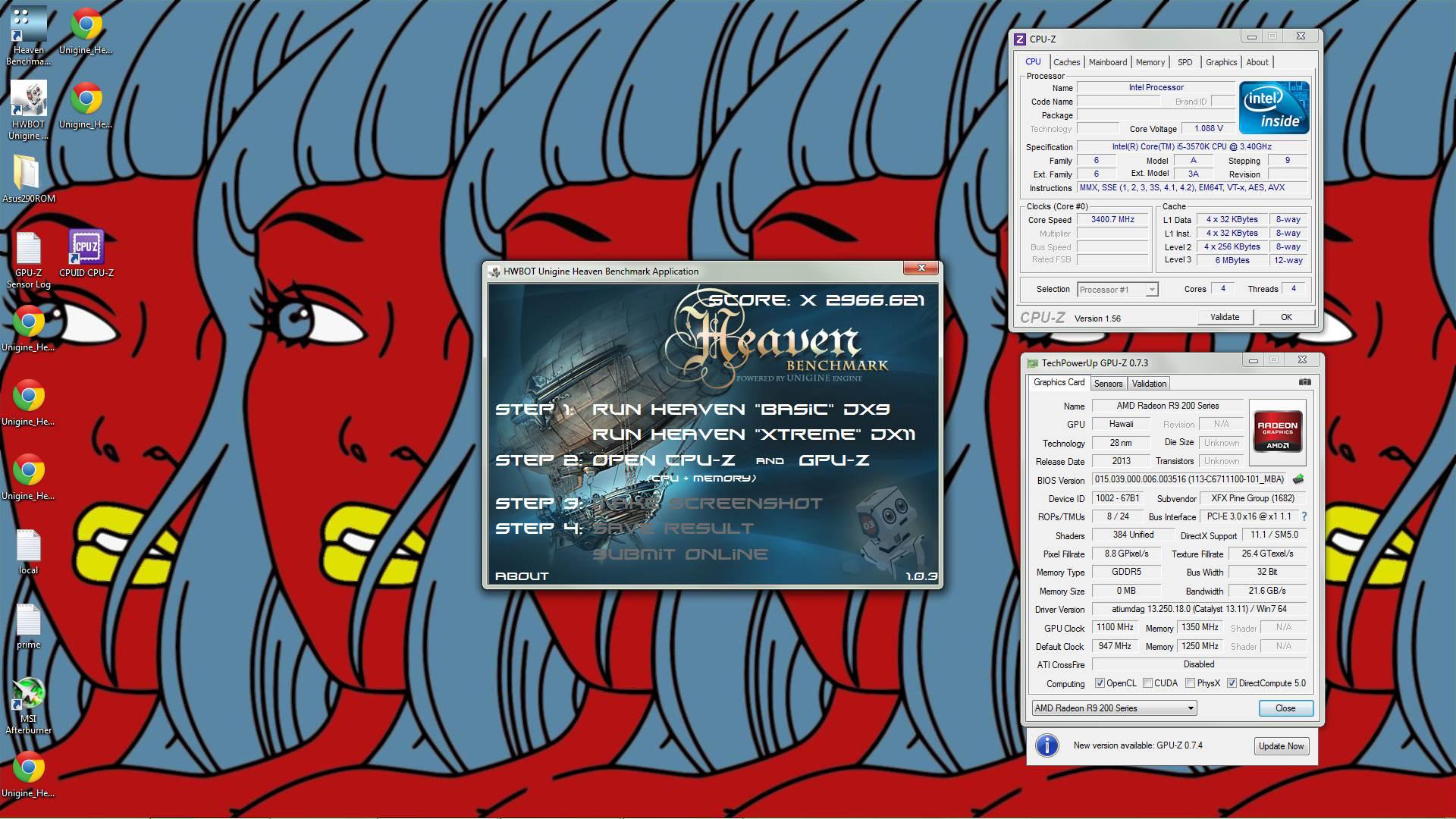Image resolution: width=1456 pixels, height=819 pixels.
Task: Open the GPU-Z Sensor Log file
Action: click(x=28, y=259)
